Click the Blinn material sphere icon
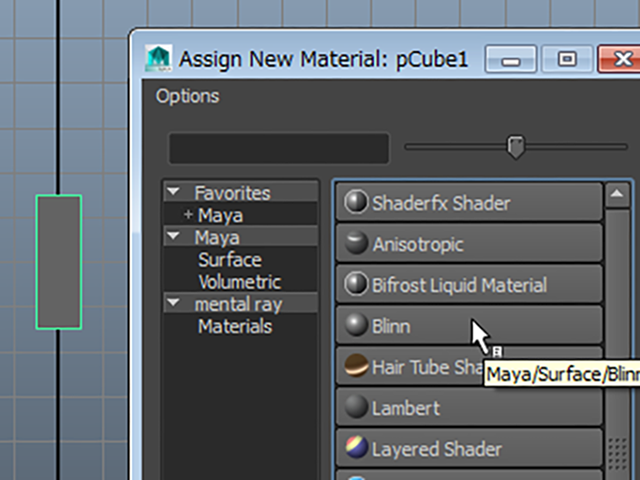The image size is (640, 480). [356, 325]
